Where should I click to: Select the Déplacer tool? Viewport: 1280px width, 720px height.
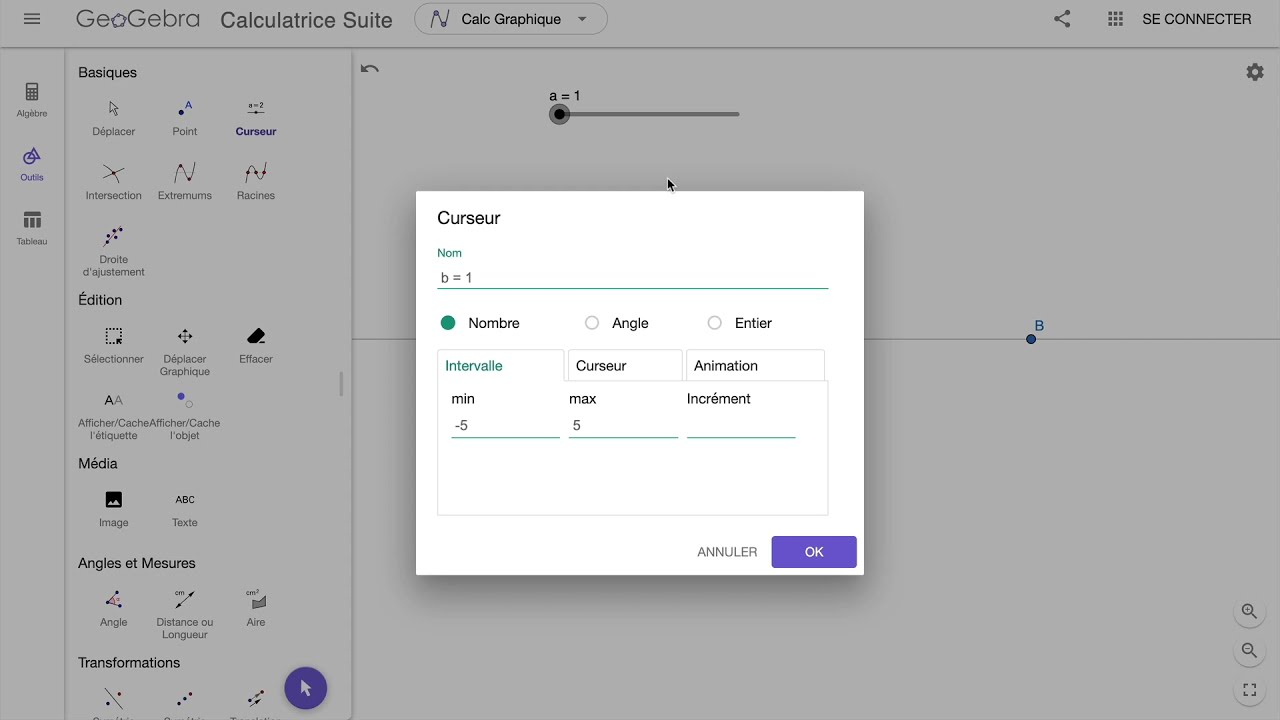point(114,118)
